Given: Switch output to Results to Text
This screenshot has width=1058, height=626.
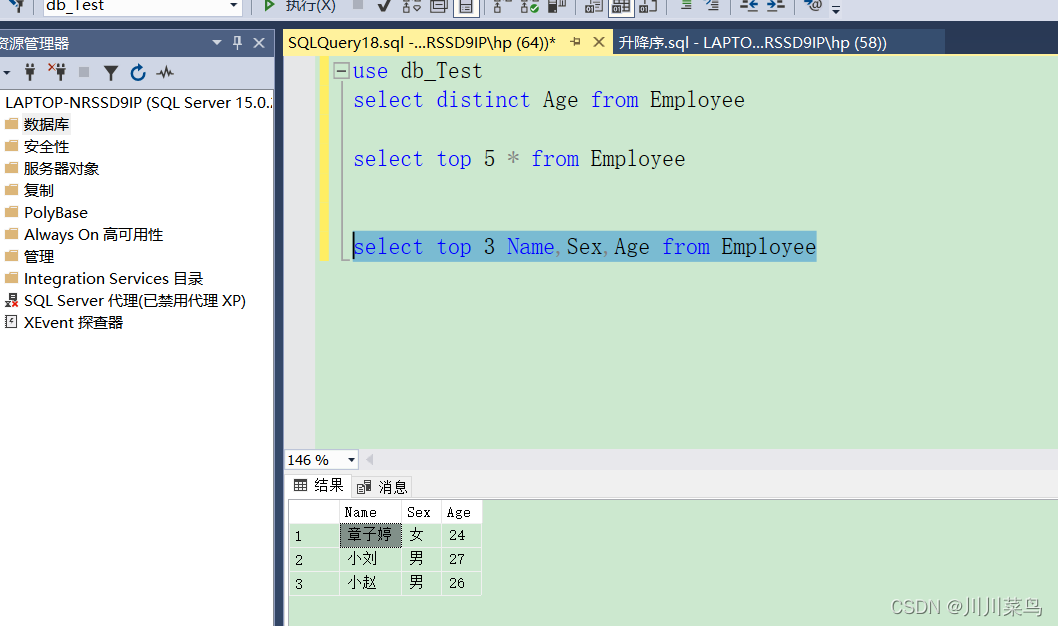Looking at the screenshot, I should click(x=593, y=6).
